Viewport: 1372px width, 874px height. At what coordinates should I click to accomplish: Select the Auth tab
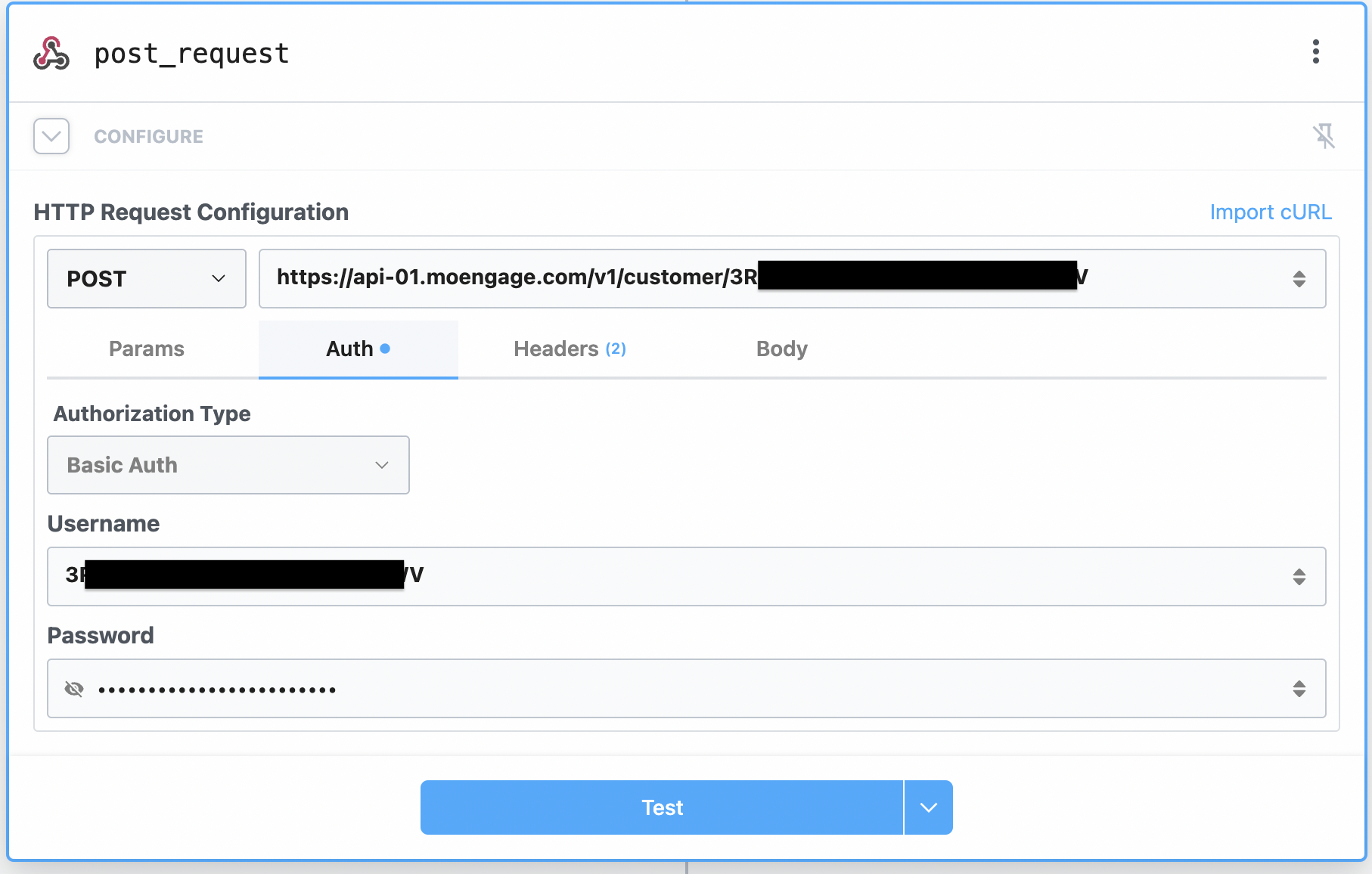(359, 349)
